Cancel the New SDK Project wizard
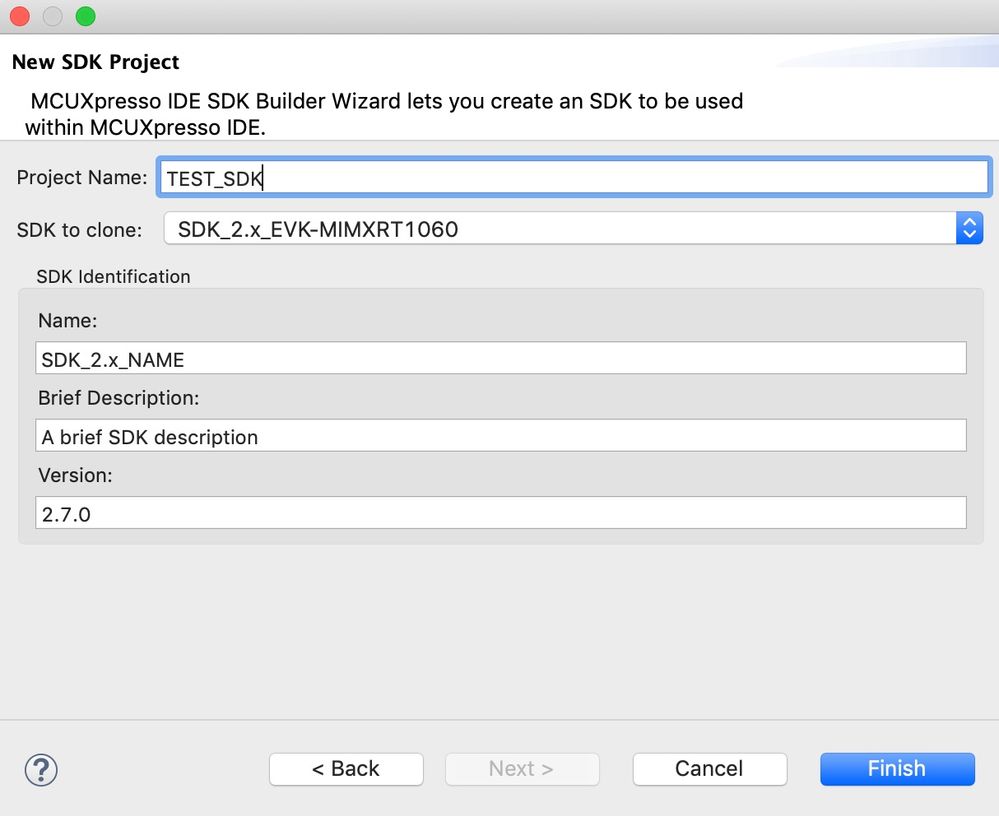This screenshot has width=999, height=816. 709,769
